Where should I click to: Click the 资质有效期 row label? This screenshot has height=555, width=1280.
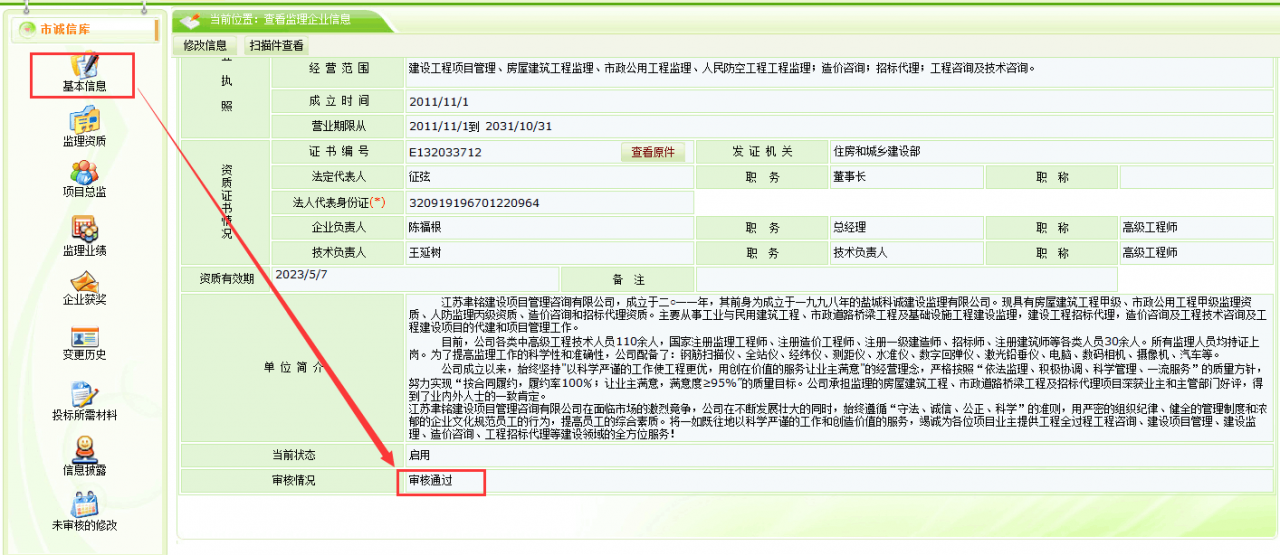pos(226,279)
